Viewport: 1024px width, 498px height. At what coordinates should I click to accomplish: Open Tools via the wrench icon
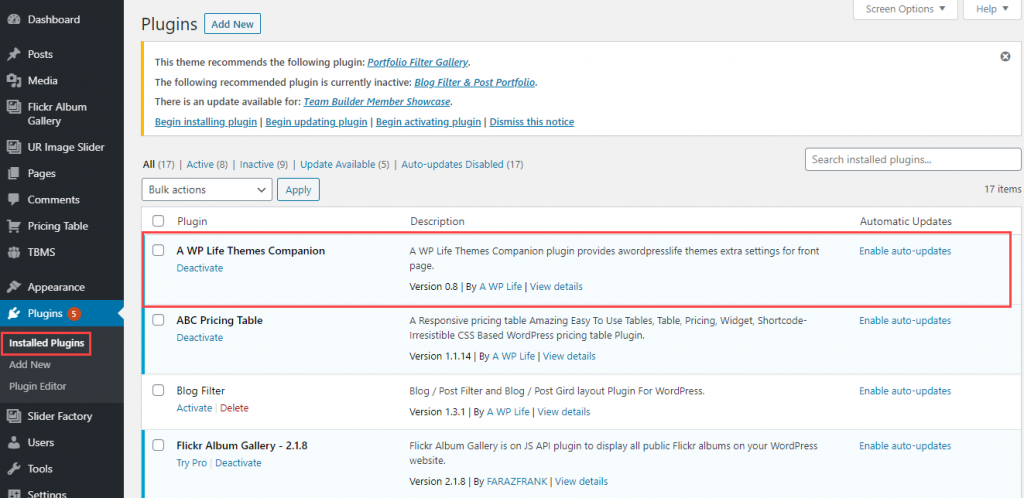(13, 468)
